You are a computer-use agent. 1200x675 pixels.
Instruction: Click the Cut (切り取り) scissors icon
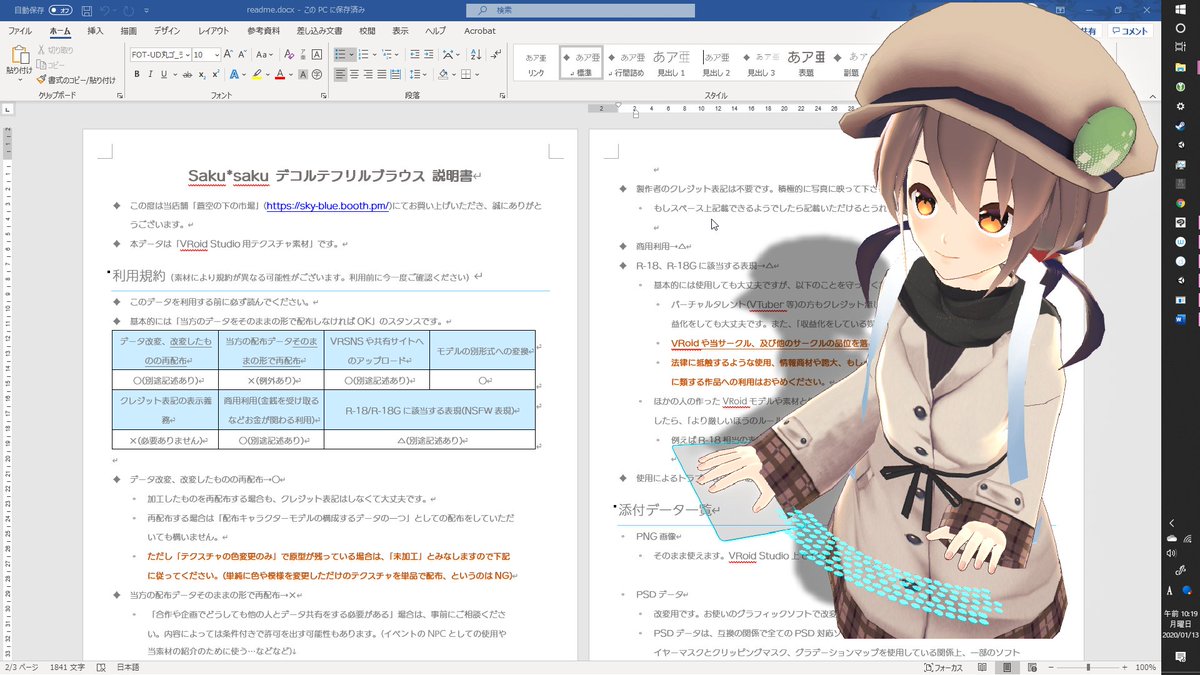(41, 49)
